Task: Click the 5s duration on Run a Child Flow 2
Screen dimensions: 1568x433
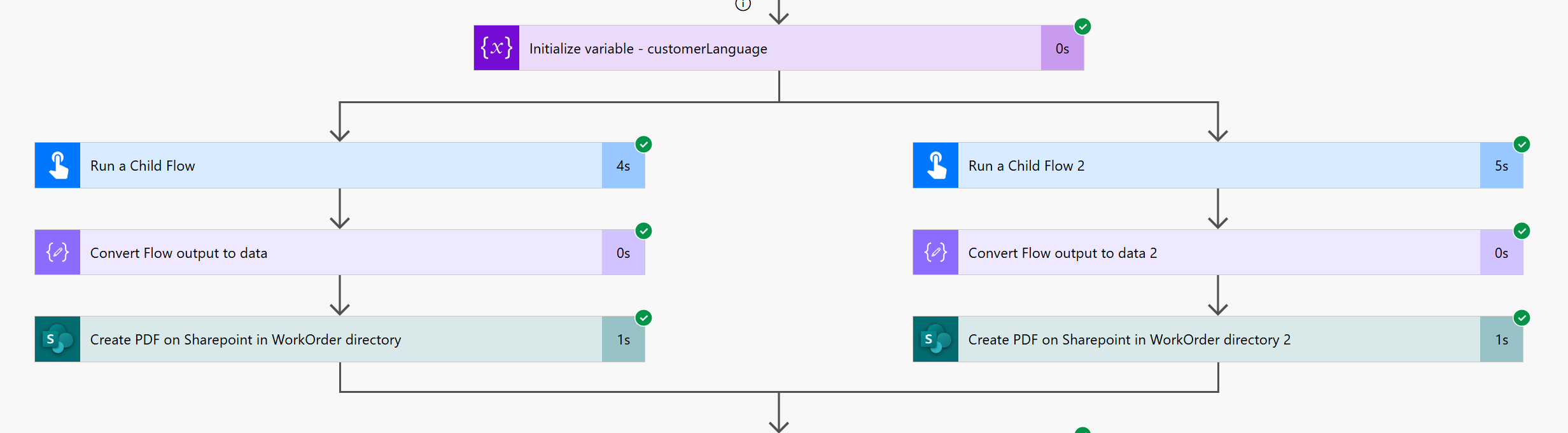Action: [1501, 166]
